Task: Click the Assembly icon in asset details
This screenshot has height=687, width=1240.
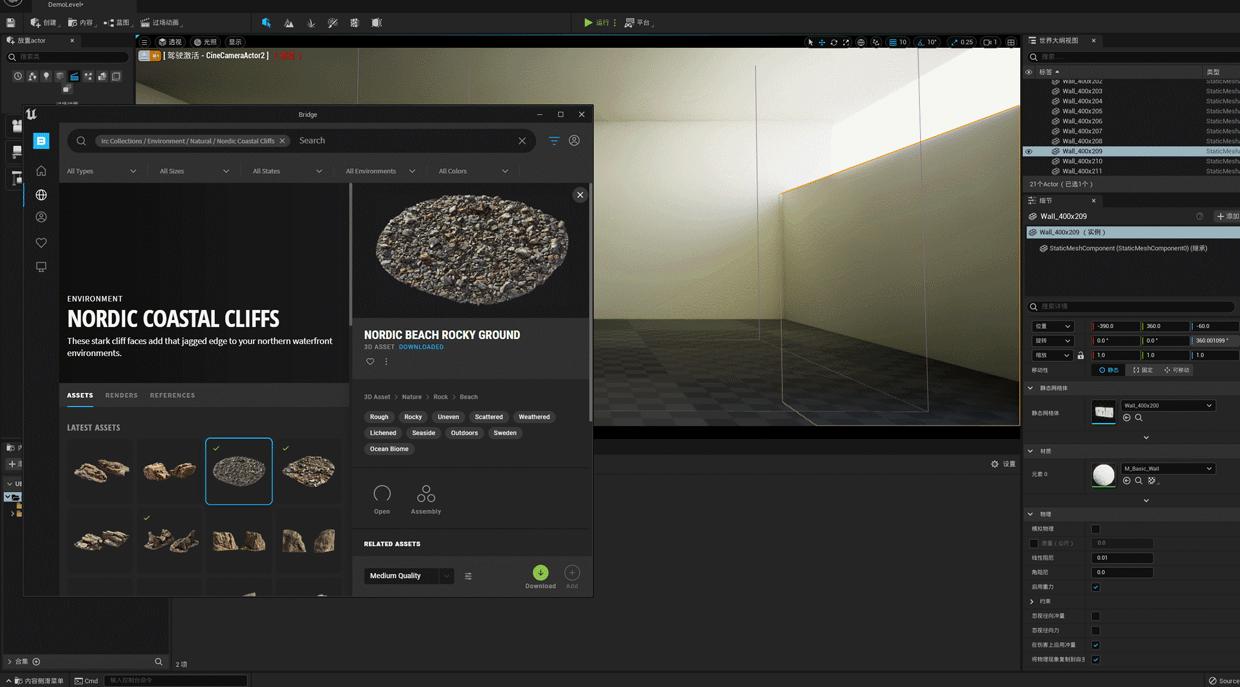Action: [x=426, y=495]
